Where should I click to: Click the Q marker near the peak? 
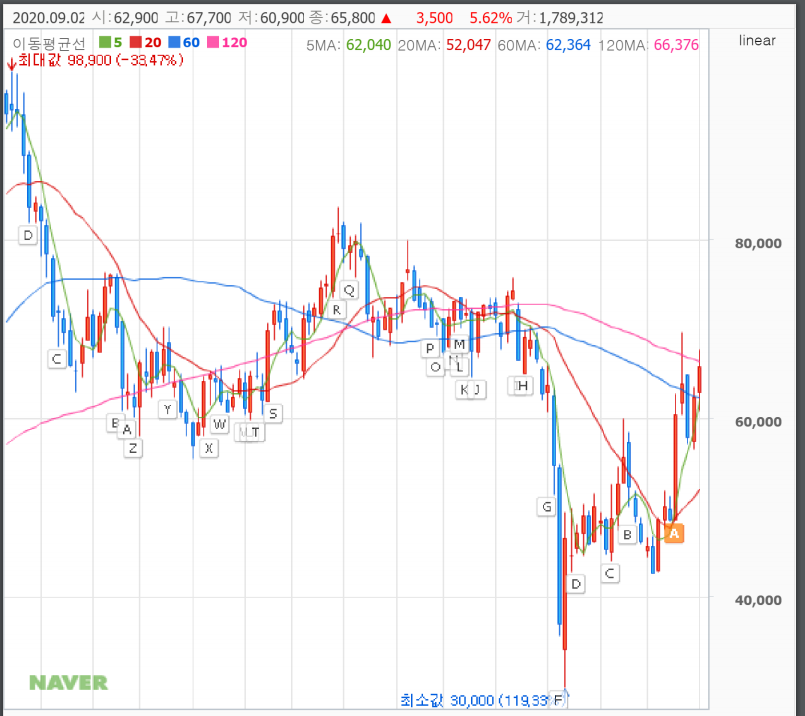(x=349, y=290)
